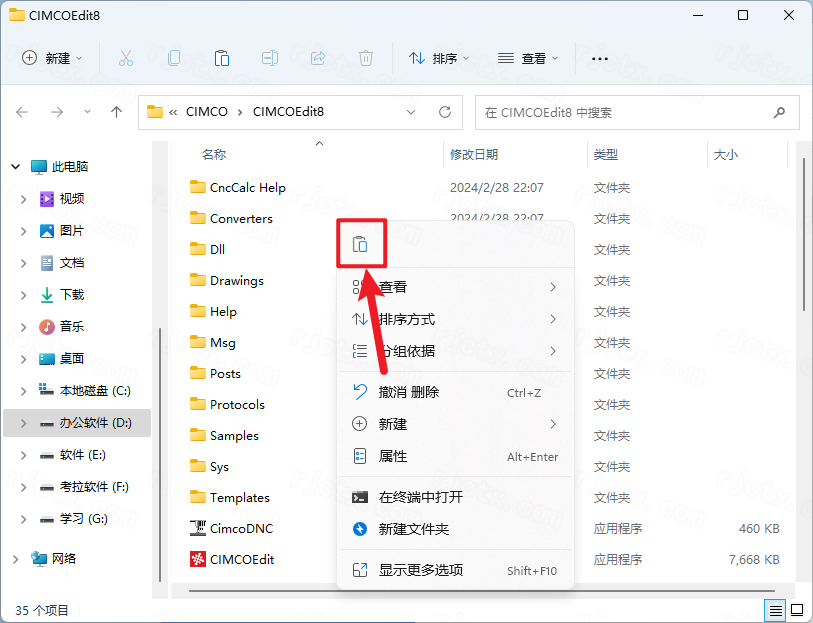813x623 pixels.
Task: Select the Dll folder
Action: [207, 249]
